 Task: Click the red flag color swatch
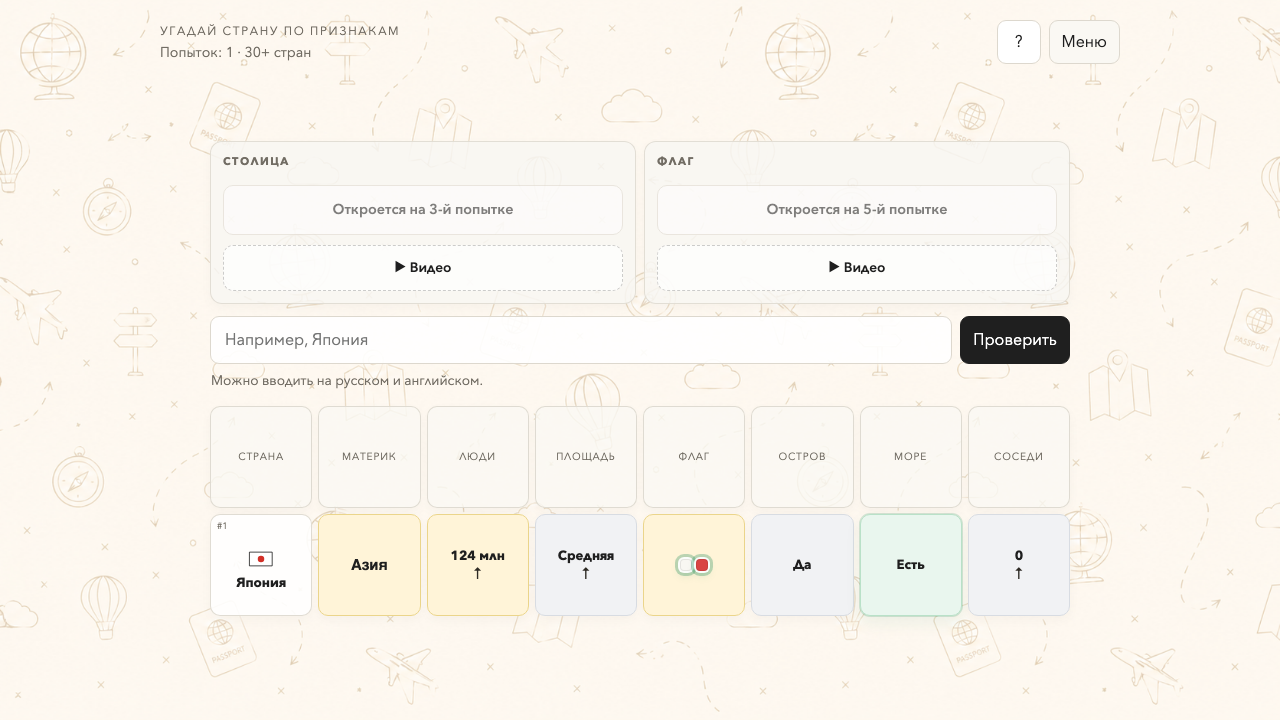tap(702, 565)
